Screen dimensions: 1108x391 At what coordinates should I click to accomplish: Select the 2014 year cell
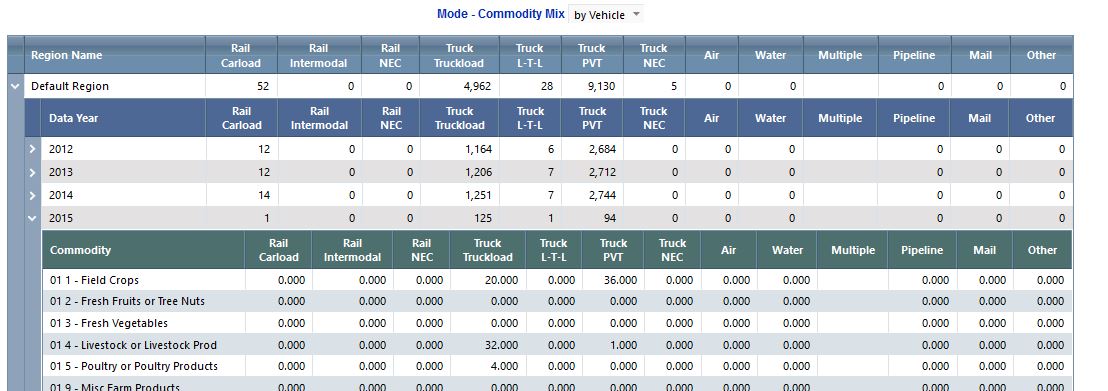point(124,195)
